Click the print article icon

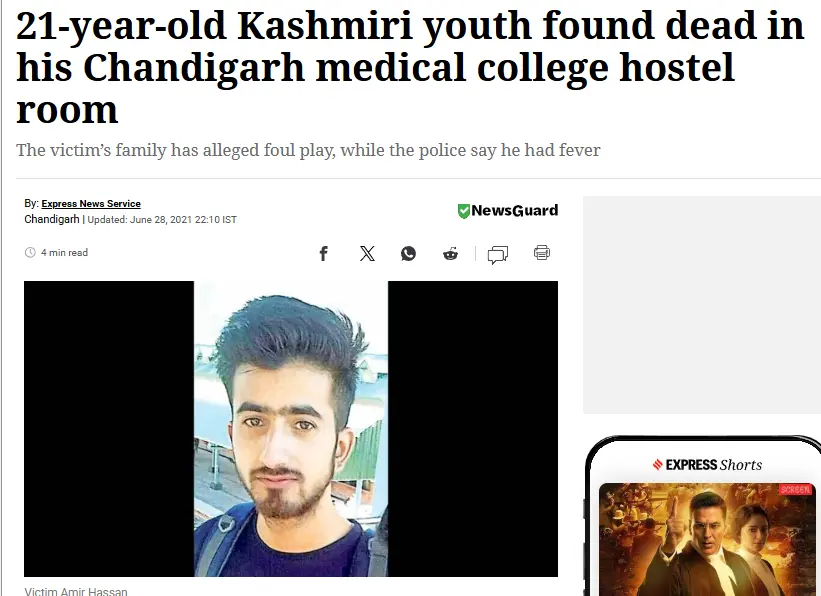542,253
